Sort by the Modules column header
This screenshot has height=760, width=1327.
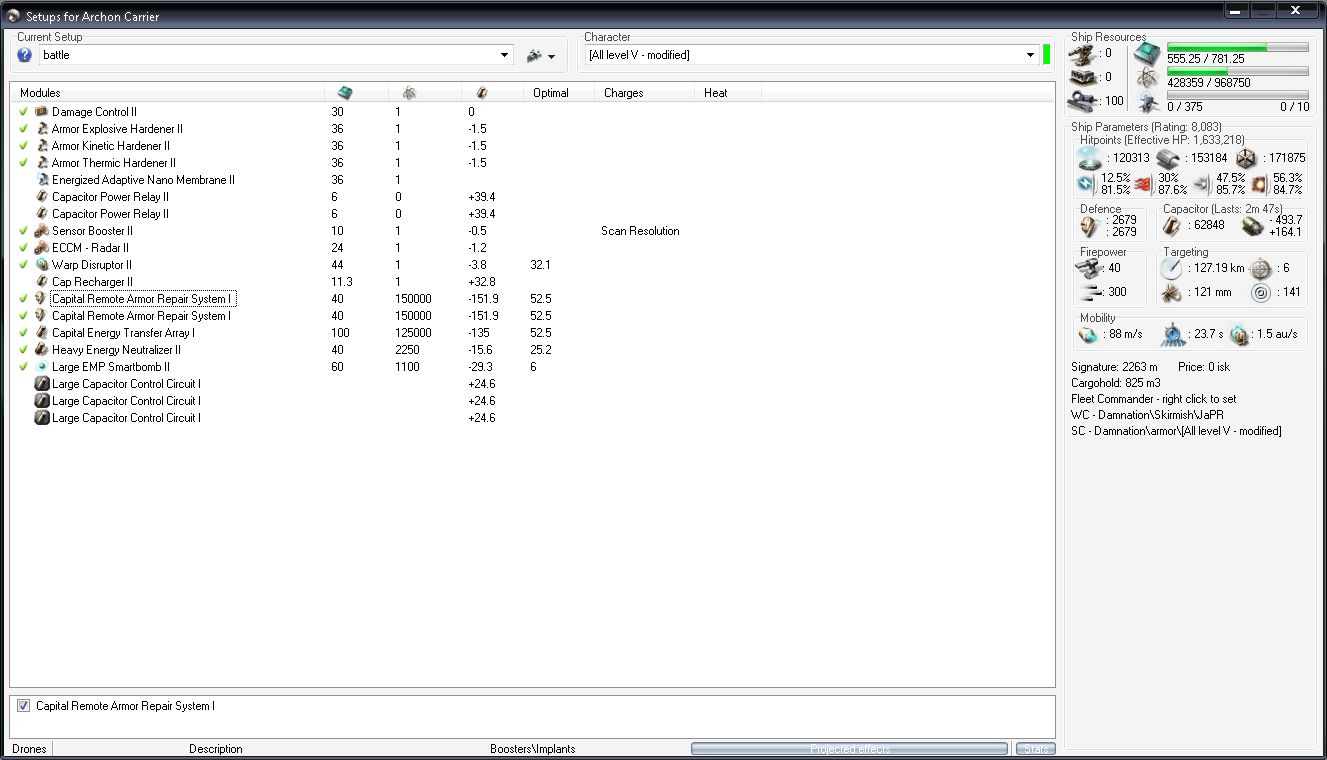coord(167,93)
